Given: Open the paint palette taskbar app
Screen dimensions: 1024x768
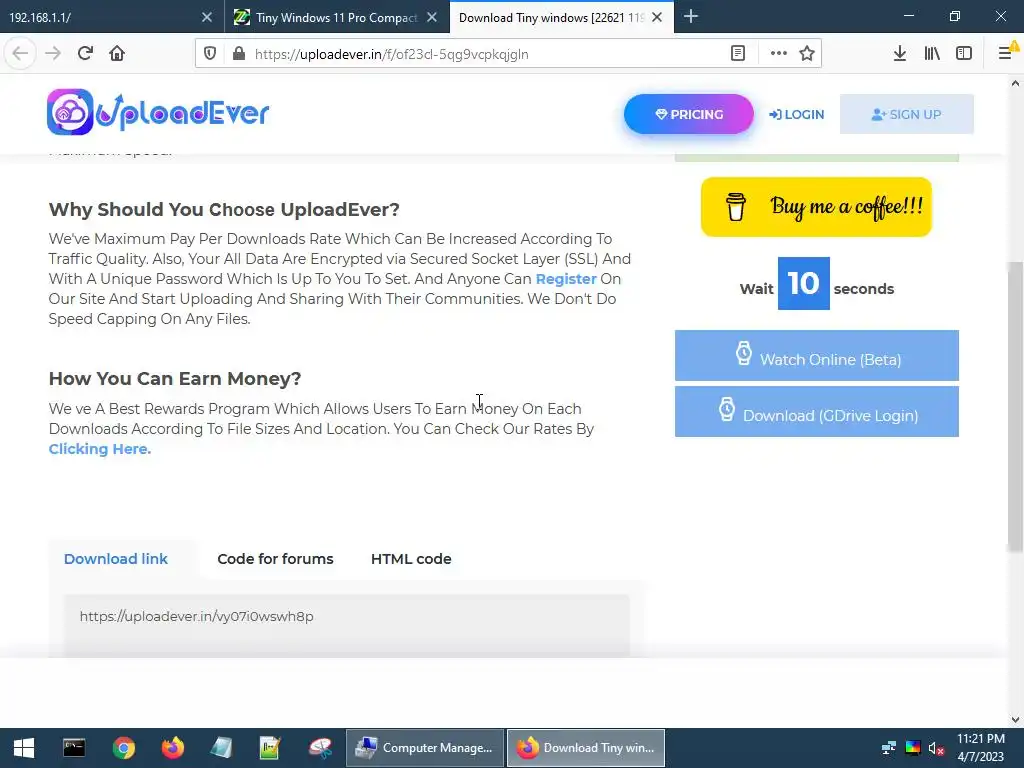Looking at the screenshot, I should click(321, 748).
